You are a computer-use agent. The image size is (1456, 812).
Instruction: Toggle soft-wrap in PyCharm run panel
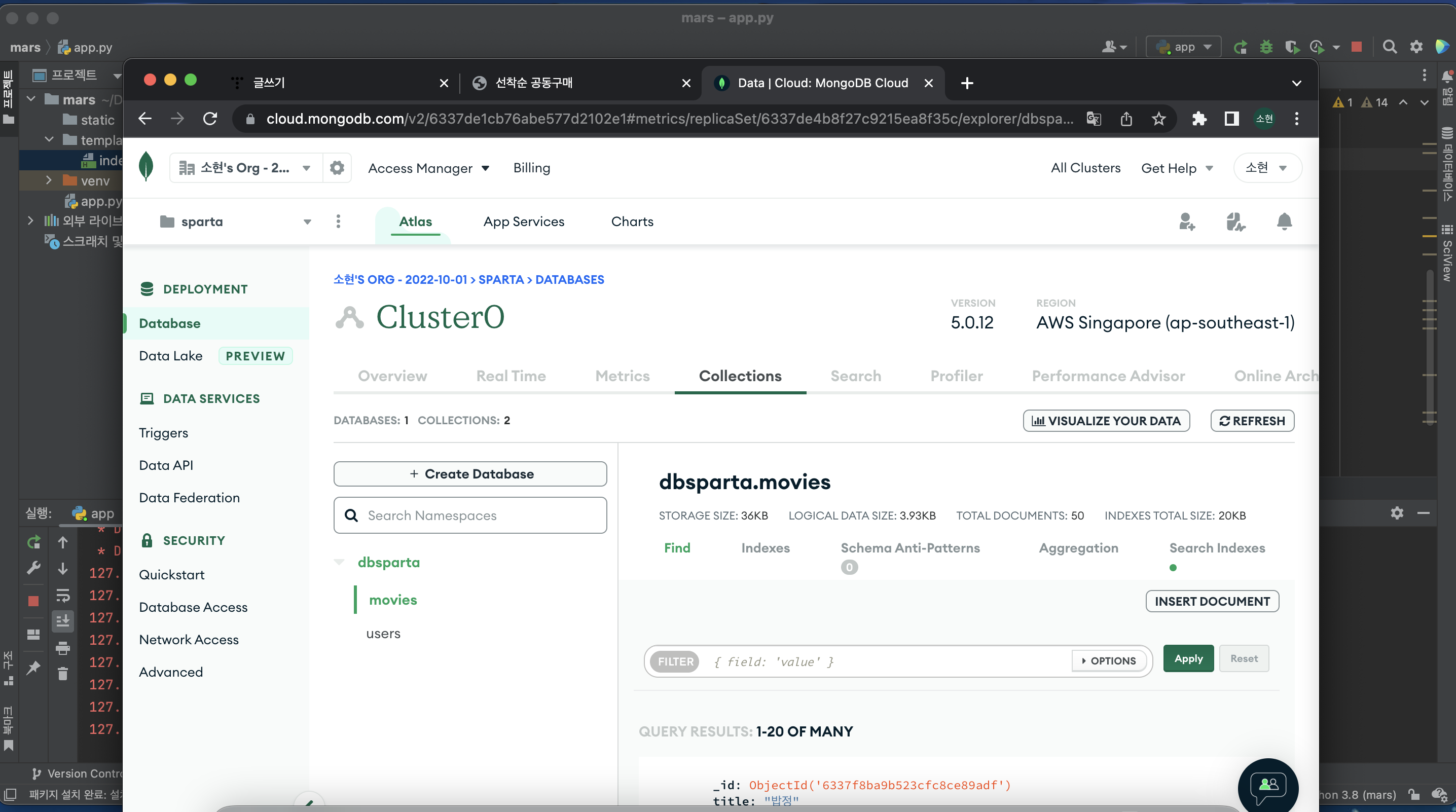pyautogui.click(x=63, y=595)
